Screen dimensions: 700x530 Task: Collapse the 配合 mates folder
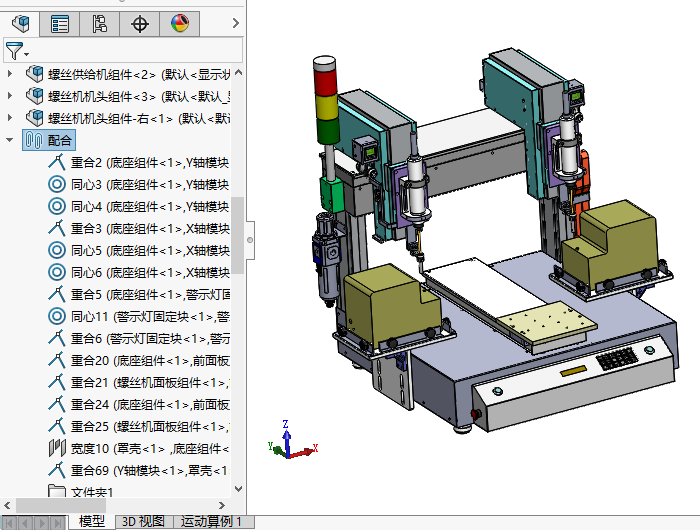pos(10,140)
